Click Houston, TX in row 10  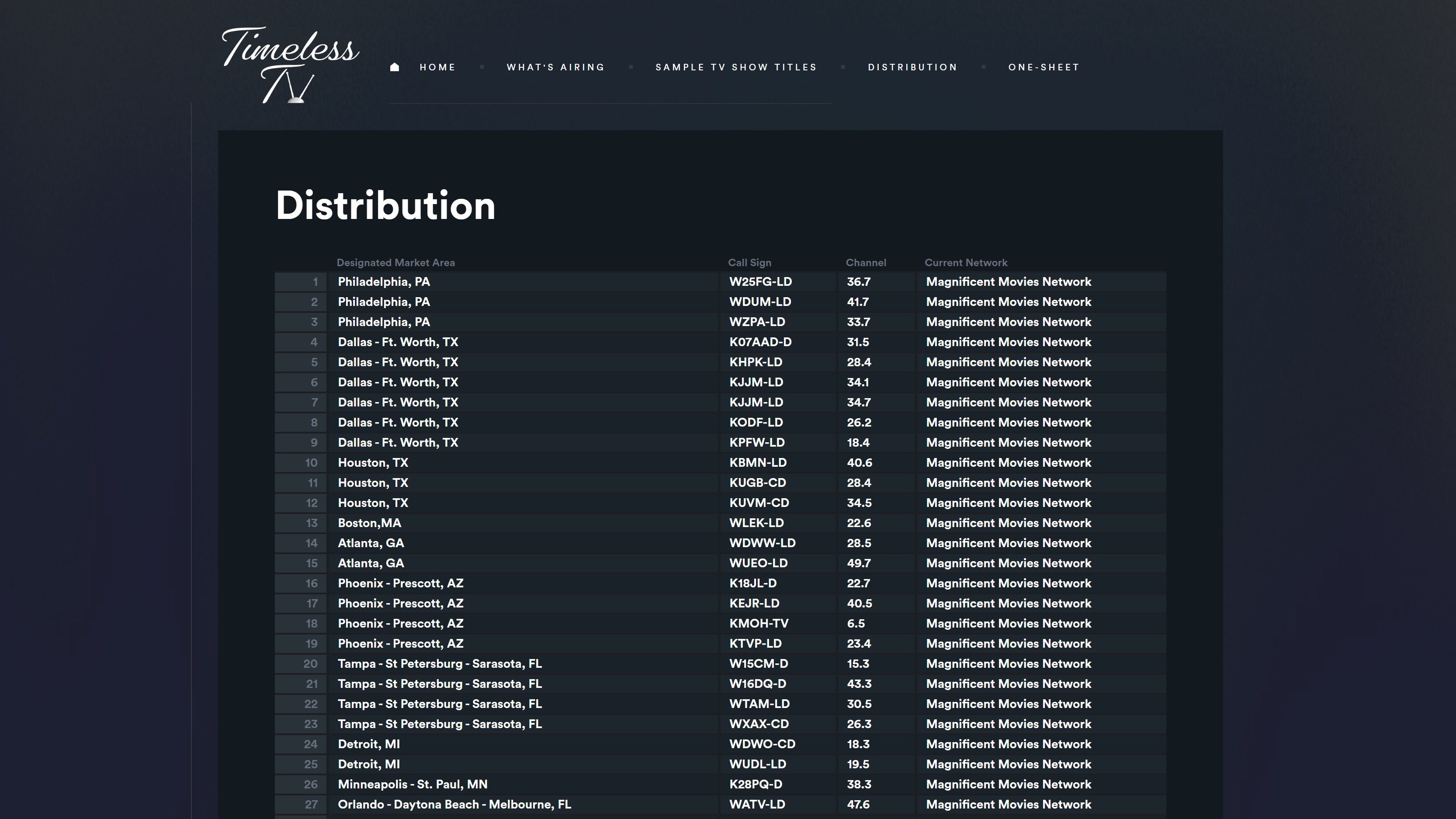point(373,463)
